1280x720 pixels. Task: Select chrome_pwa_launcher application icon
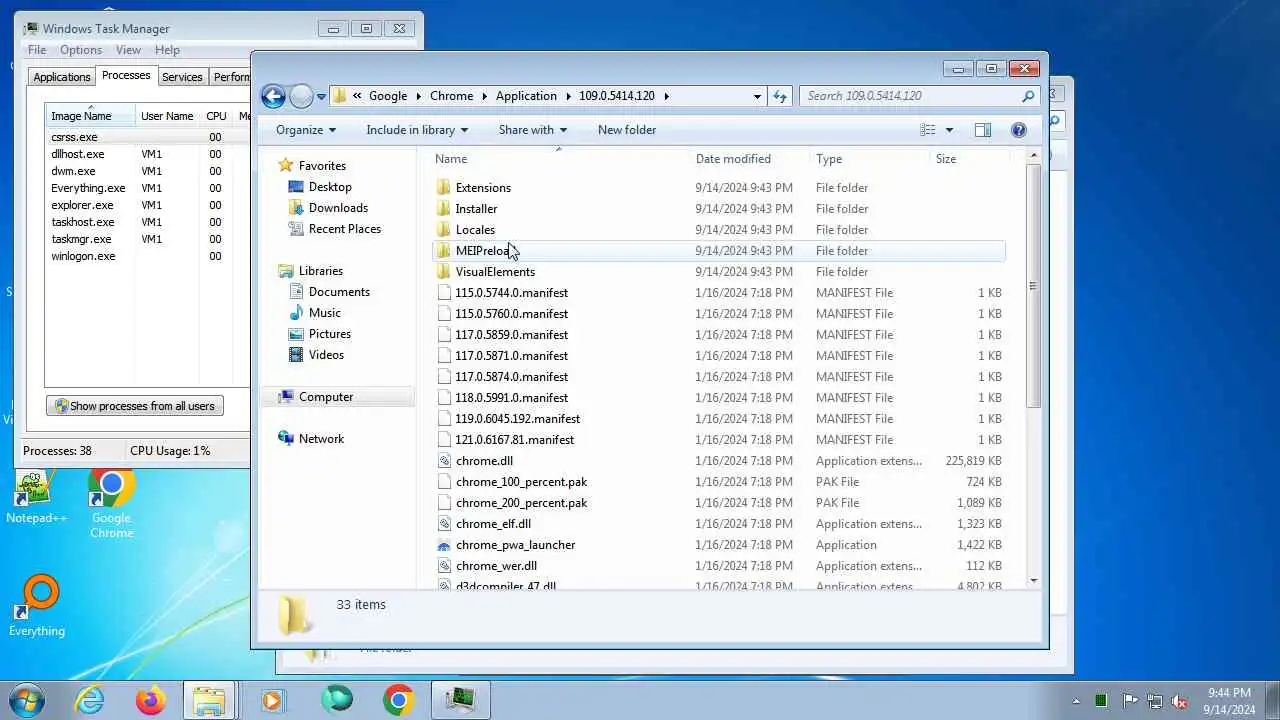pyautogui.click(x=444, y=545)
